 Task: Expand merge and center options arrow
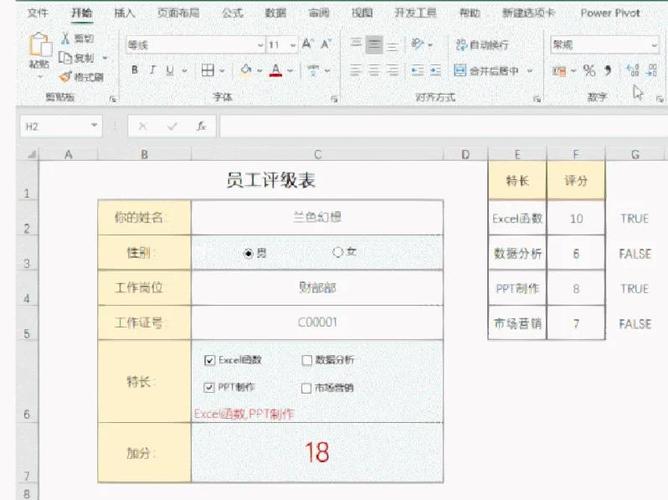(x=530, y=70)
